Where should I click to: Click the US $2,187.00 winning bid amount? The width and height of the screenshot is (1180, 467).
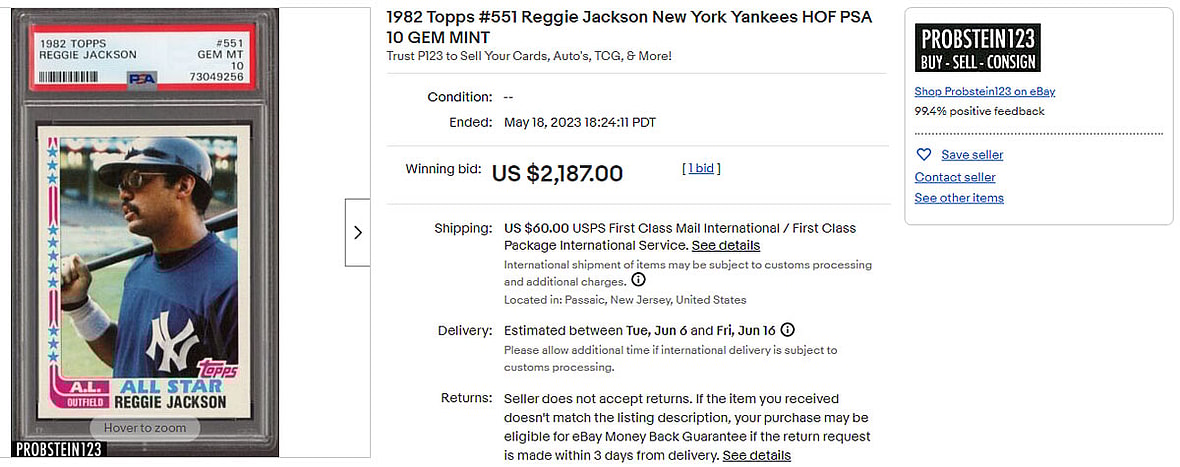(x=557, y=174)
